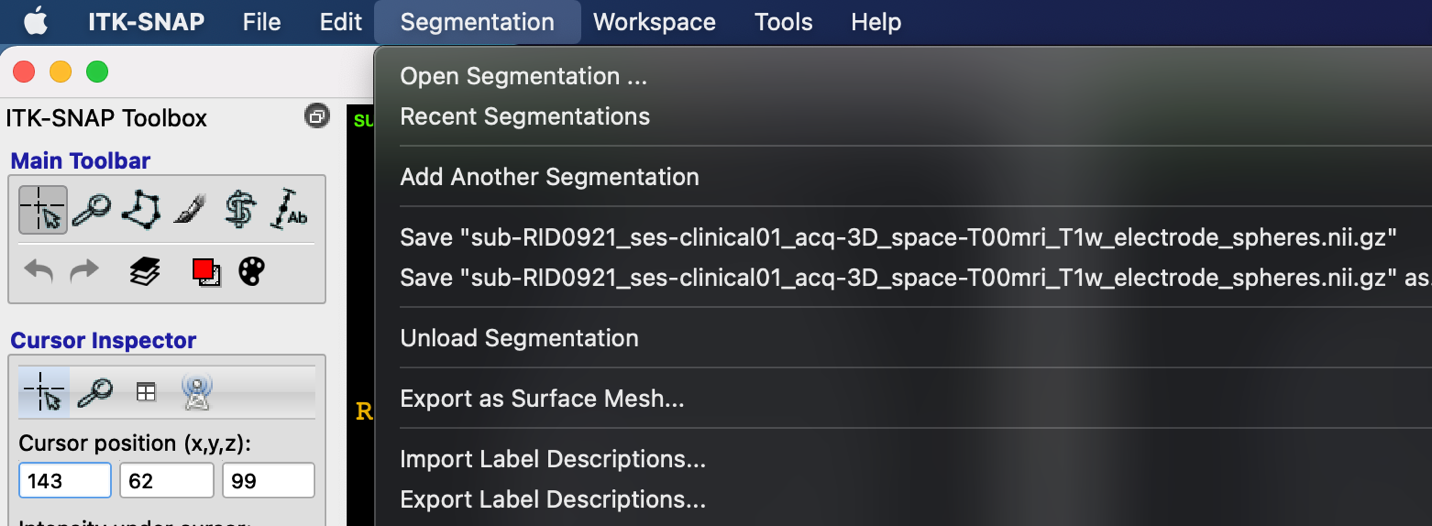Open the Layer Inspector stack icon
The image size is (1432, 526).
pos(145,271)
